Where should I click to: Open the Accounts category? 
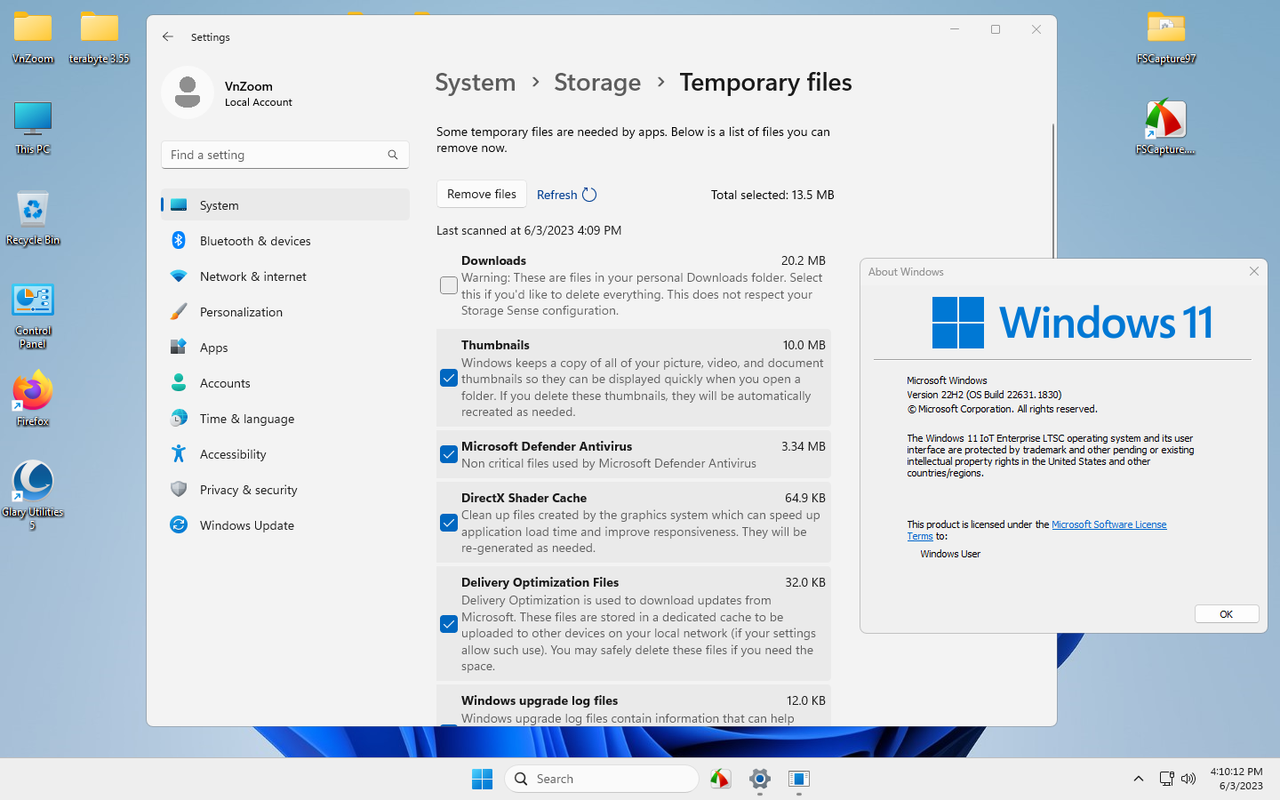pos(285,383)
